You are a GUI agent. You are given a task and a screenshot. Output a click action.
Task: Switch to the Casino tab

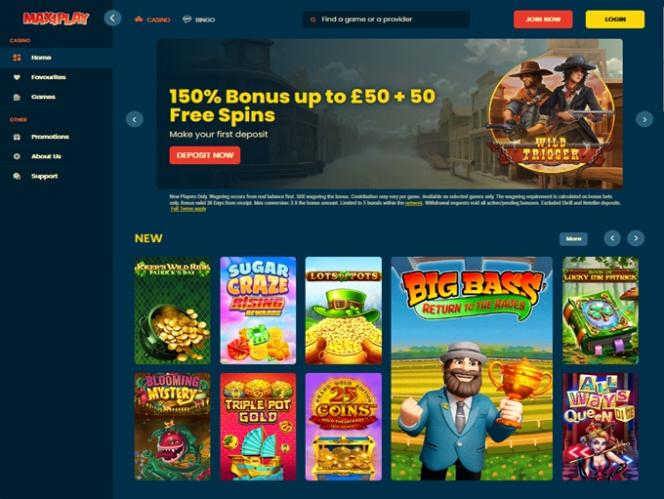[152, 19]
